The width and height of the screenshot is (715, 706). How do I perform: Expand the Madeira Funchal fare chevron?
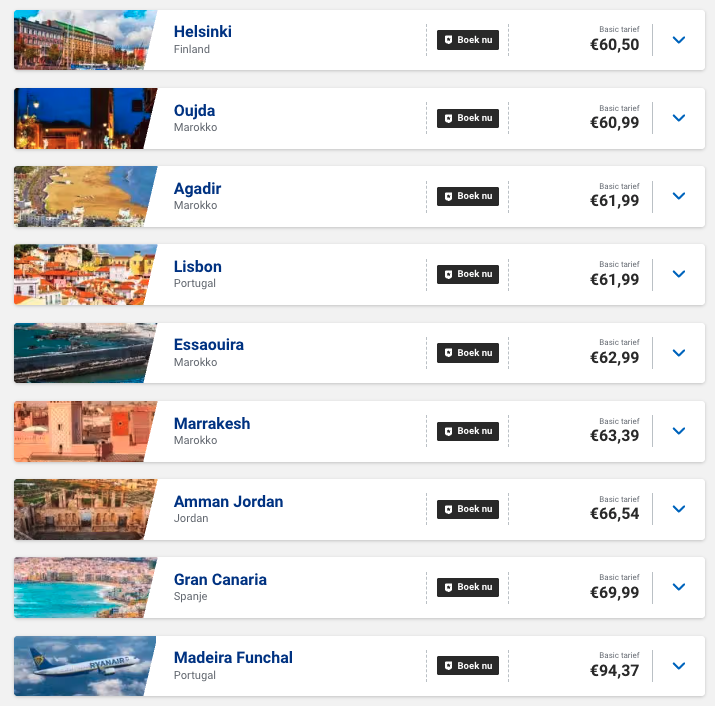[679, 666]
